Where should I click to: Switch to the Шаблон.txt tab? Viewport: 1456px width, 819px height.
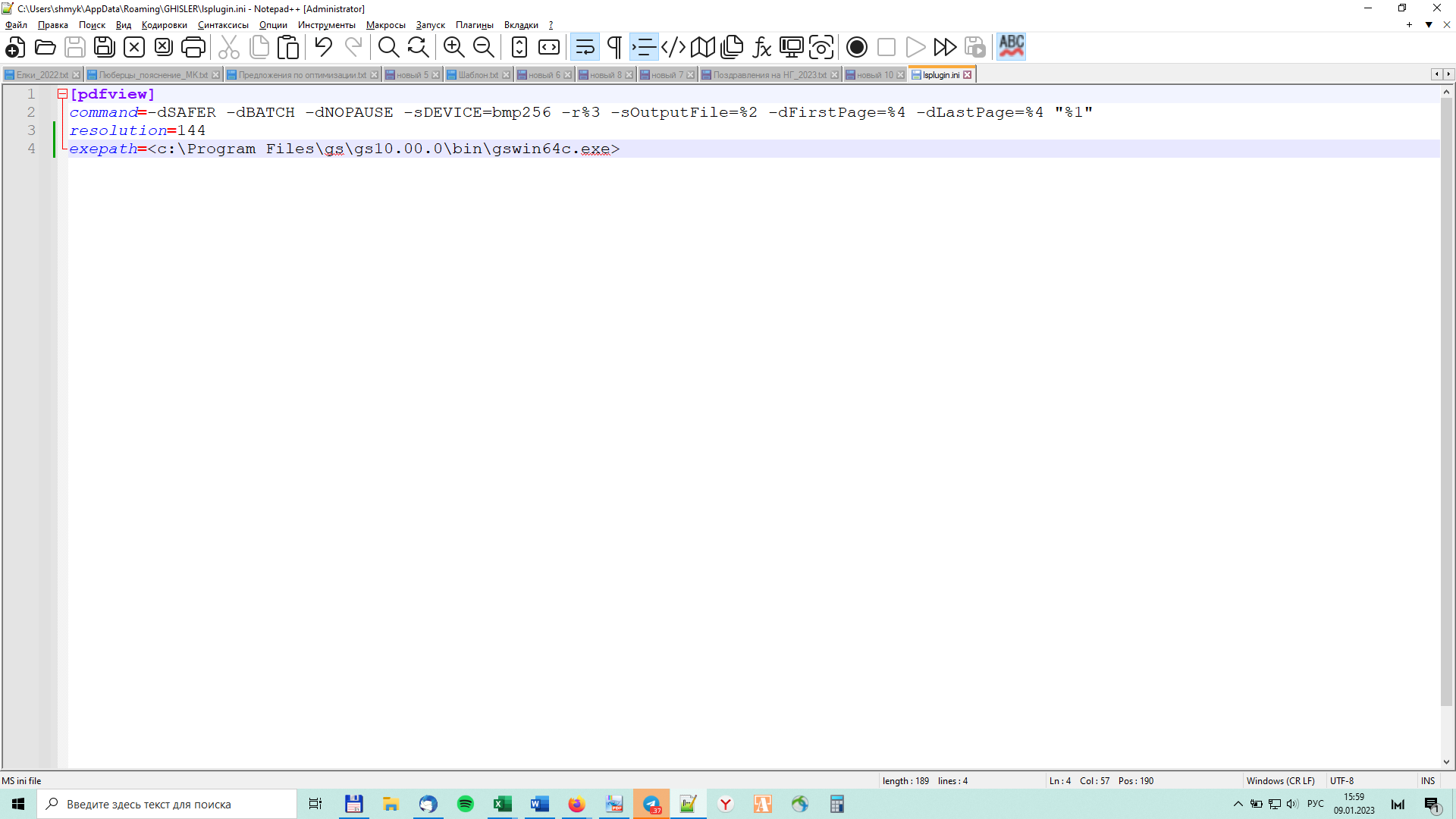[478, 75]
